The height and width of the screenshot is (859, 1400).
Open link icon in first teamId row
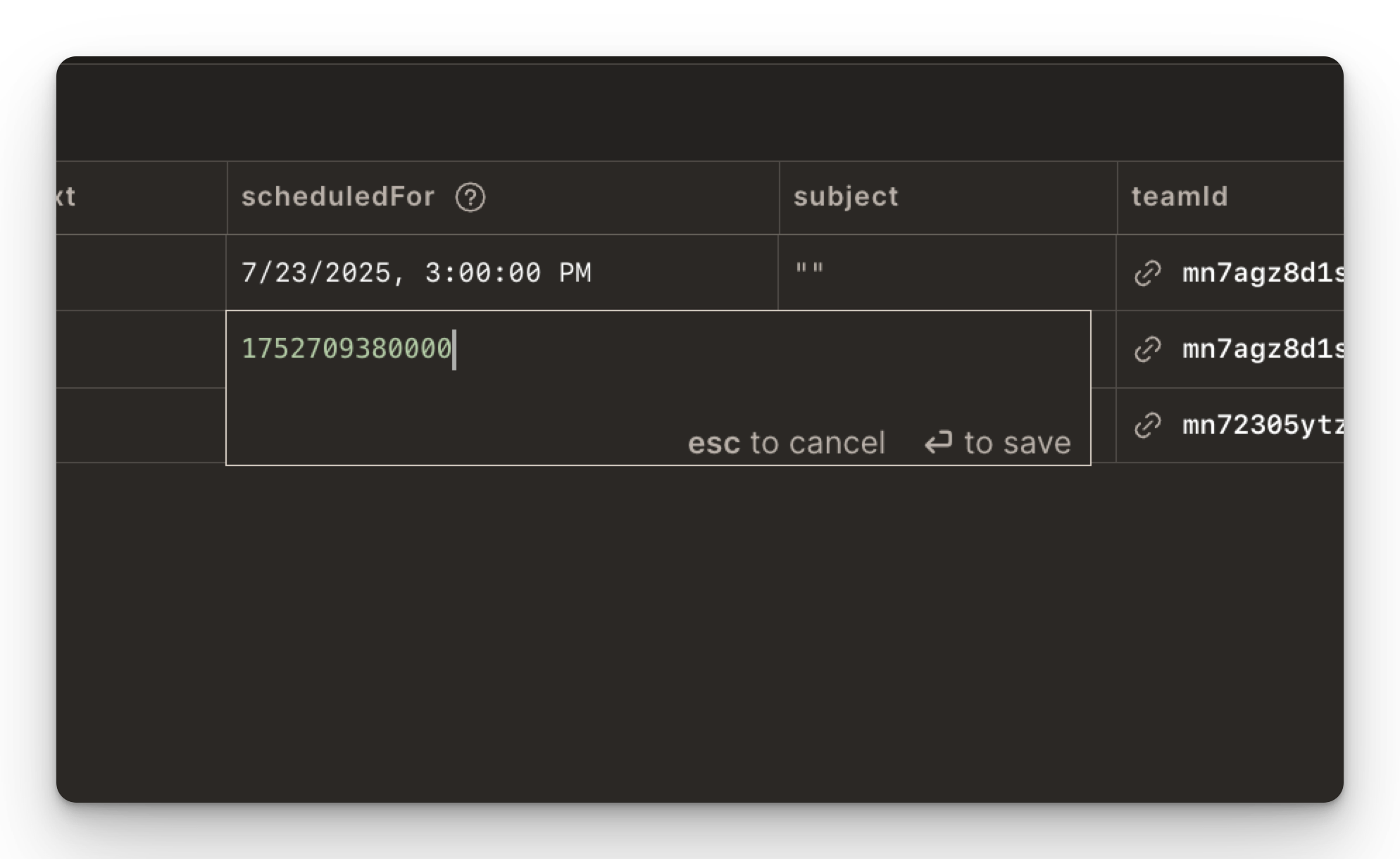(1148, 273)
